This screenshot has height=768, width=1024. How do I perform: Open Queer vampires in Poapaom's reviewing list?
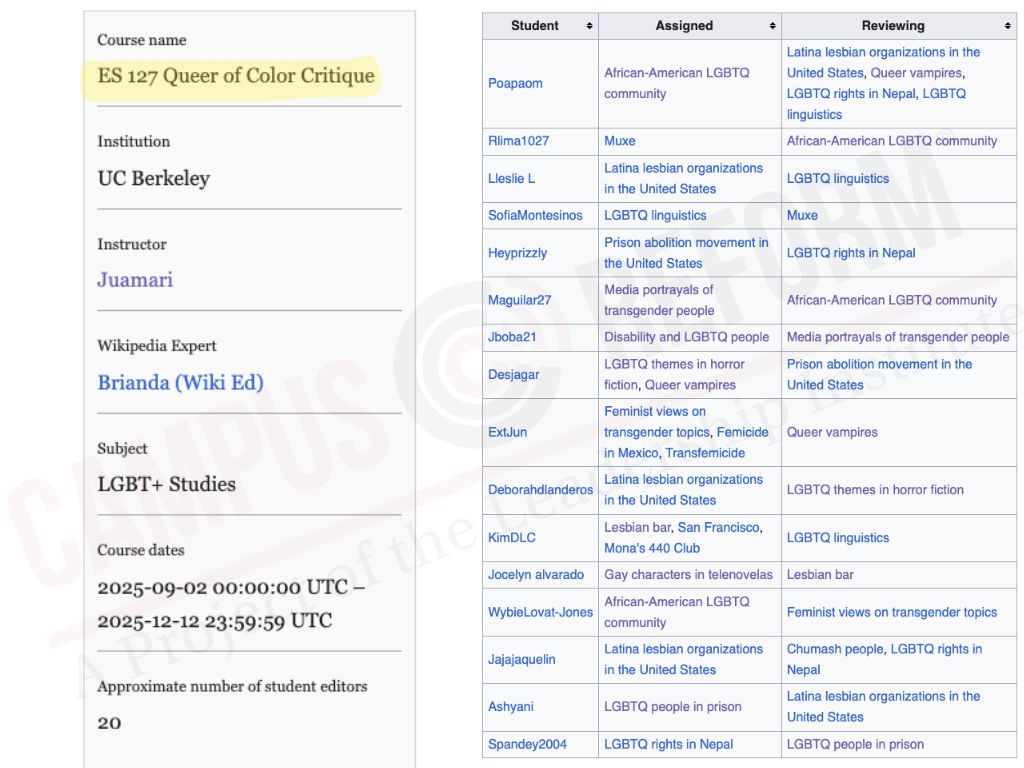point(916,73)
